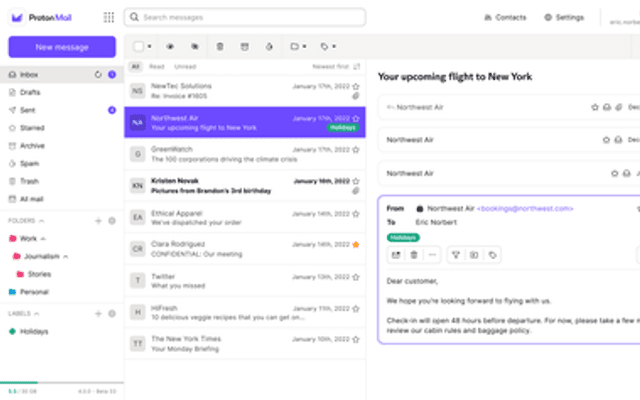Collapse the Work folder

pos(43,239)
